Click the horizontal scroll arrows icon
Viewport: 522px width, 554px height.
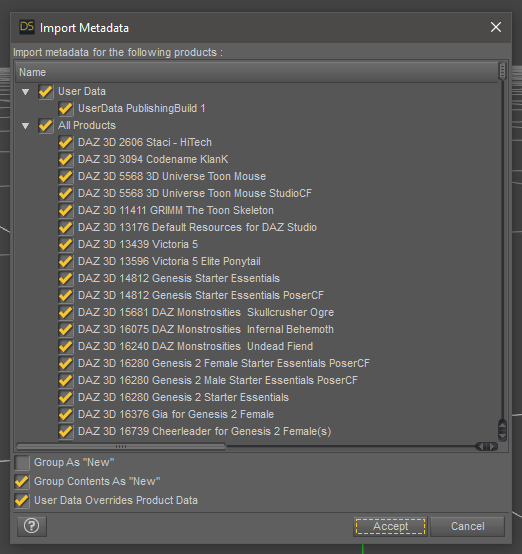(x=487, y=447)
